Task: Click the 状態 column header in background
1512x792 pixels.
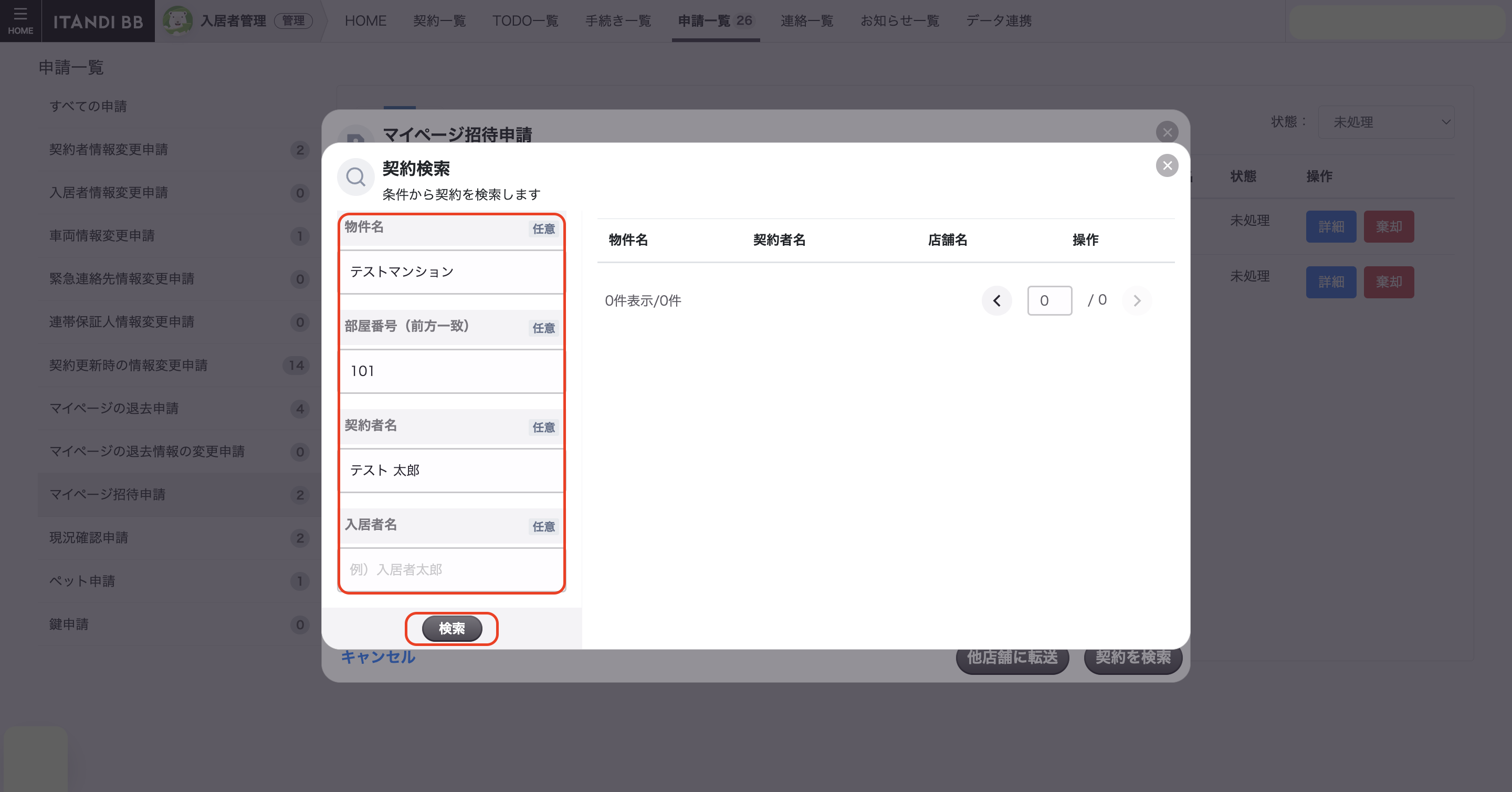Action: click(x=1243, y=176)
